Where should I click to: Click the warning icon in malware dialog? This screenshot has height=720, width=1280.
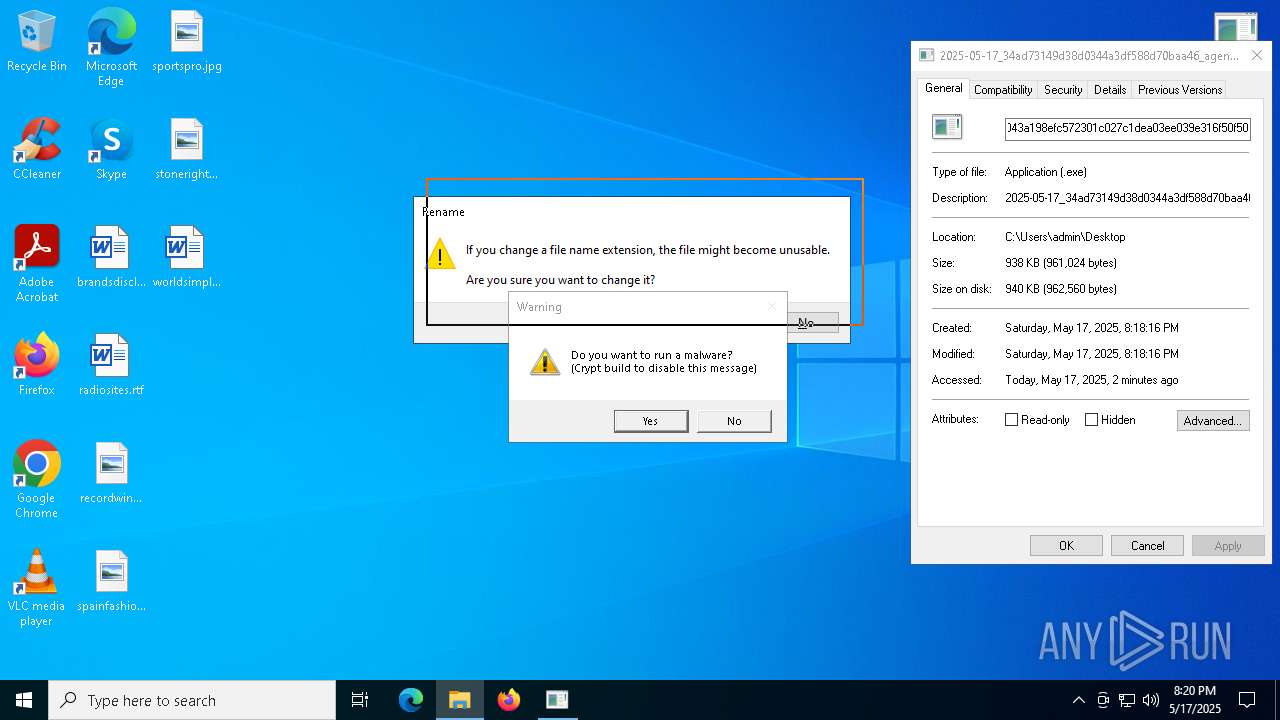click(545, 362)
